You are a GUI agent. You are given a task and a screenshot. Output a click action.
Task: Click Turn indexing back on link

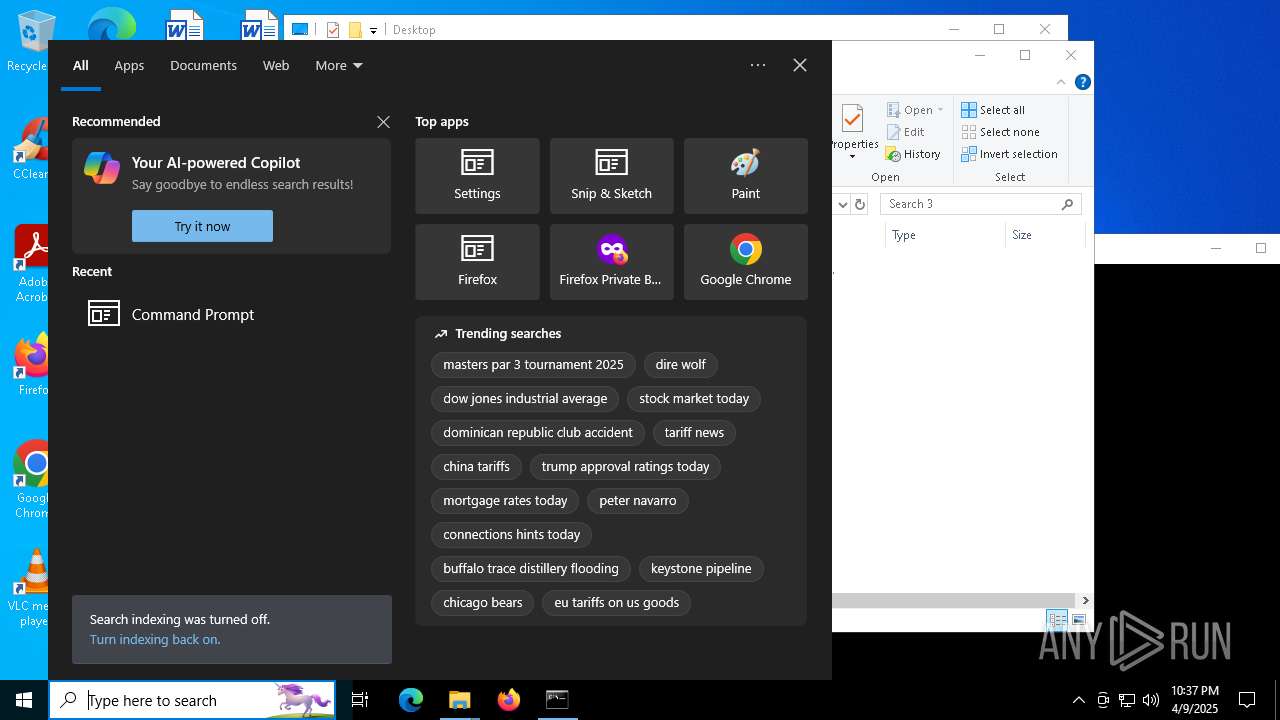(155, 639)
